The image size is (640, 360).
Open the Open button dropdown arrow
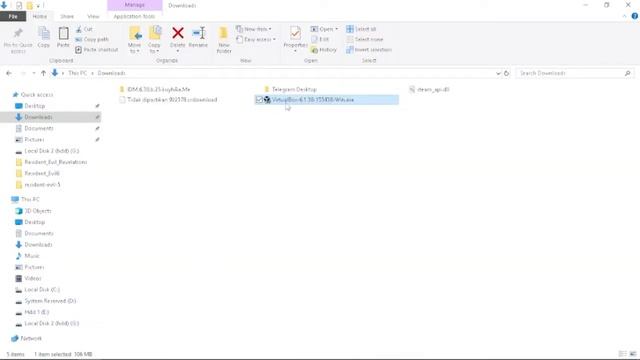coord(336,29)
